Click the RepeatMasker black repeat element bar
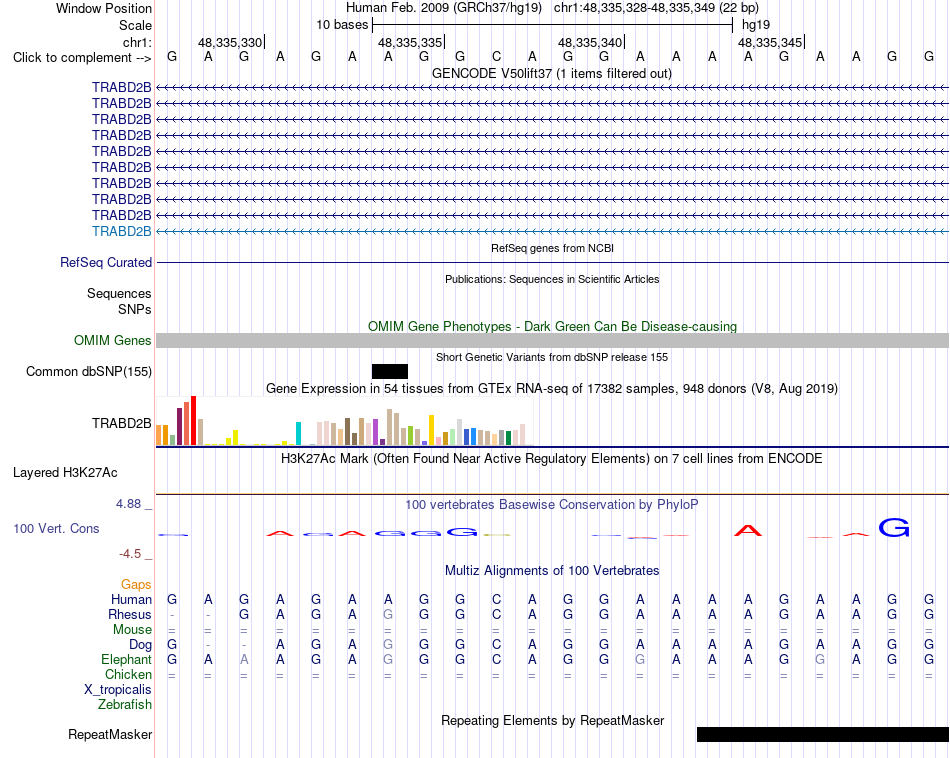Screen dimensions: 950x758 tap(823, 734)
